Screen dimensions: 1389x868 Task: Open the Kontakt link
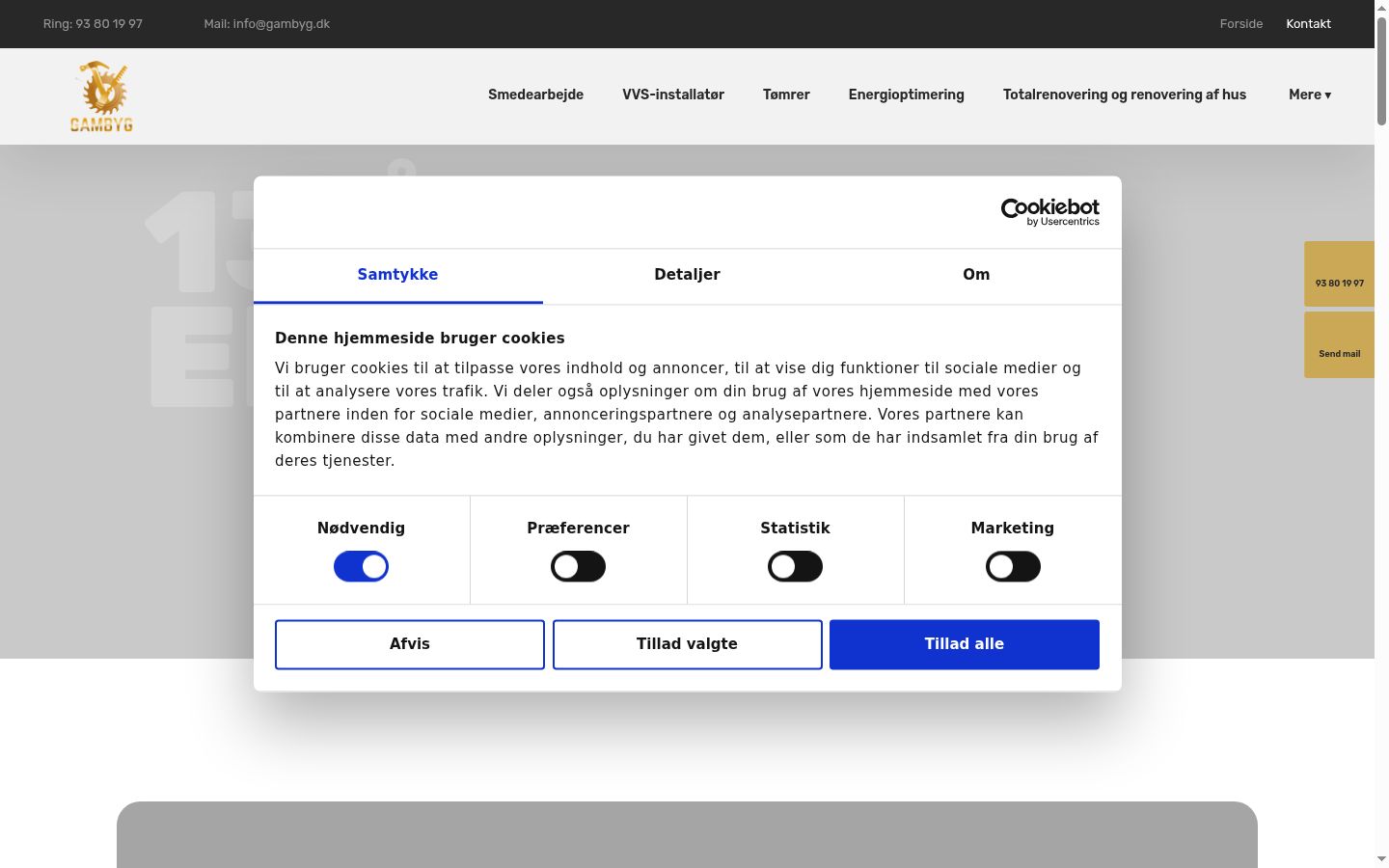pos(1308,24)
